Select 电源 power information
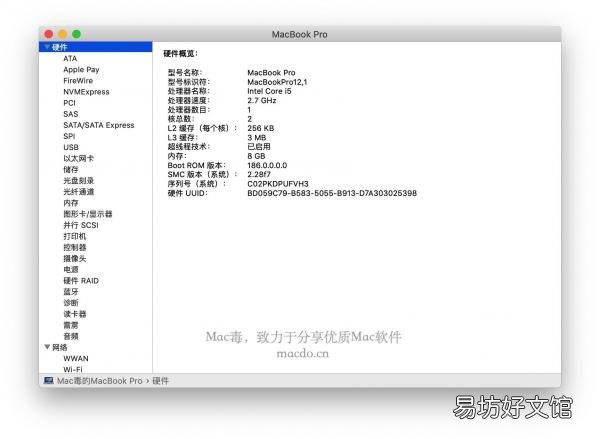The width and height of the screenshot is (600, 439). [71, 269]
